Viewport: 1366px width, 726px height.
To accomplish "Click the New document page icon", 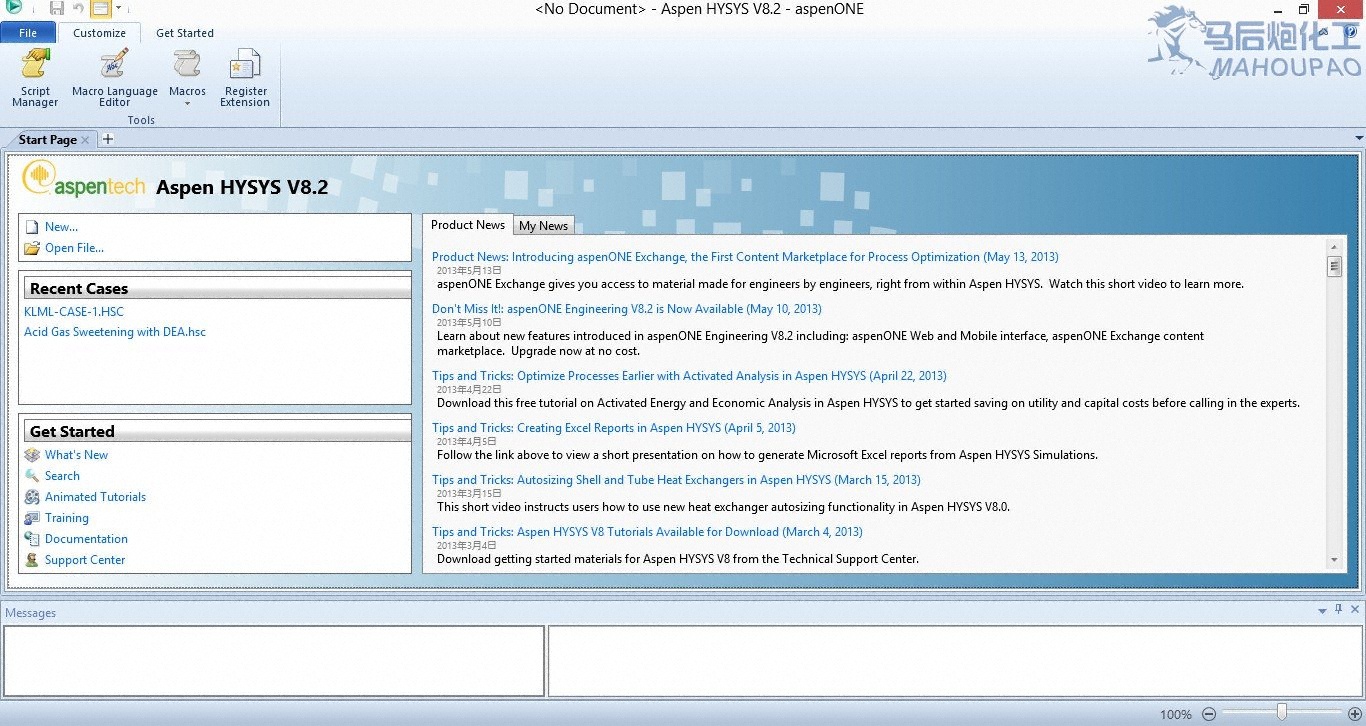I will pos(32,227).
